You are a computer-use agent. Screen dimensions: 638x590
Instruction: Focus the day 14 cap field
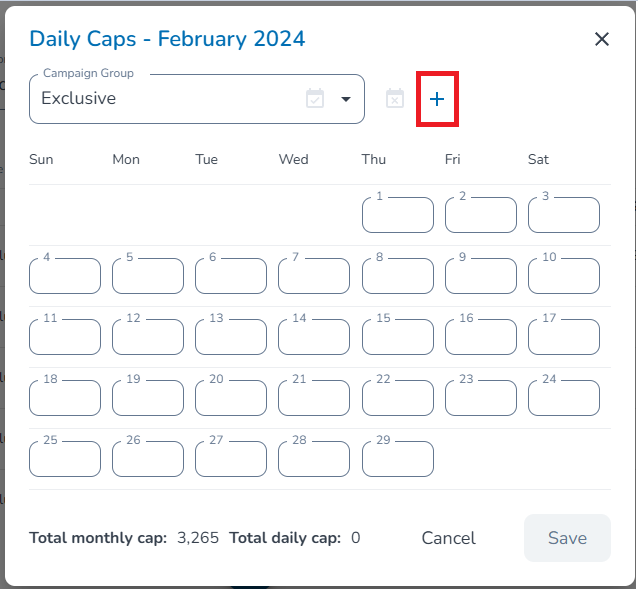[x=314, y=338]
